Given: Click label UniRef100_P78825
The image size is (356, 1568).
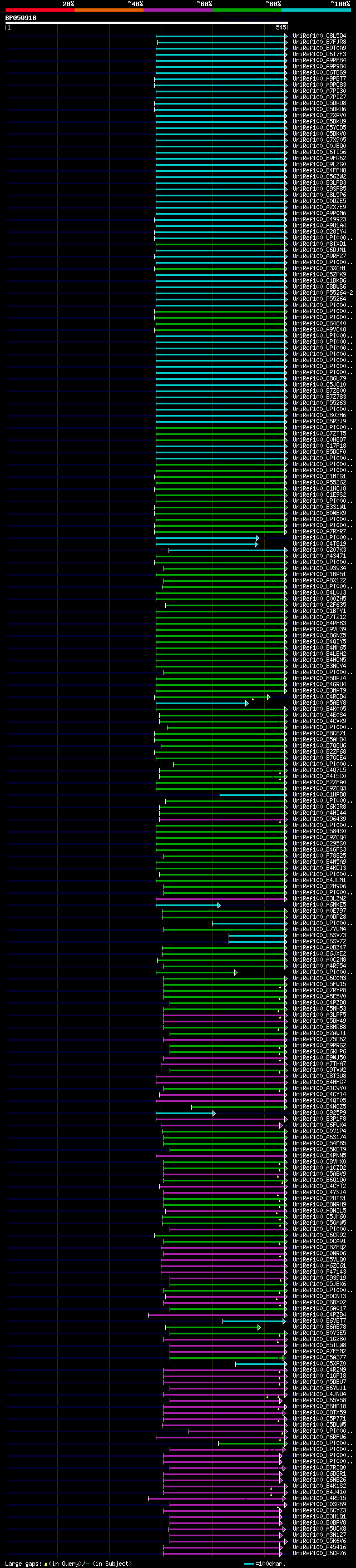Looking at the screenshot, I should click(319, 856).
